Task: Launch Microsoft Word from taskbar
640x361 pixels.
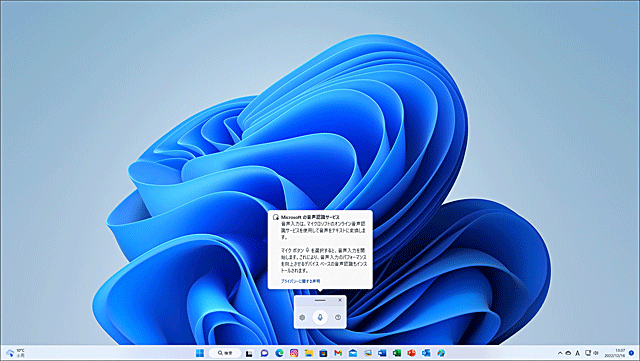Action: pos(382,353)
